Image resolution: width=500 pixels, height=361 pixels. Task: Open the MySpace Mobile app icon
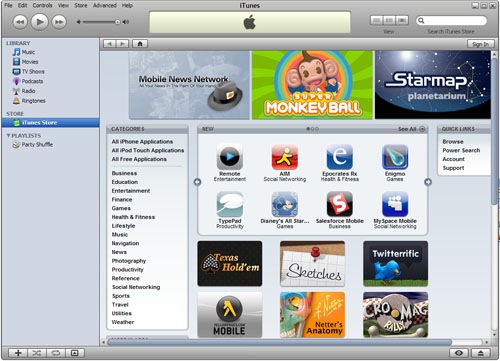point(395,204)
